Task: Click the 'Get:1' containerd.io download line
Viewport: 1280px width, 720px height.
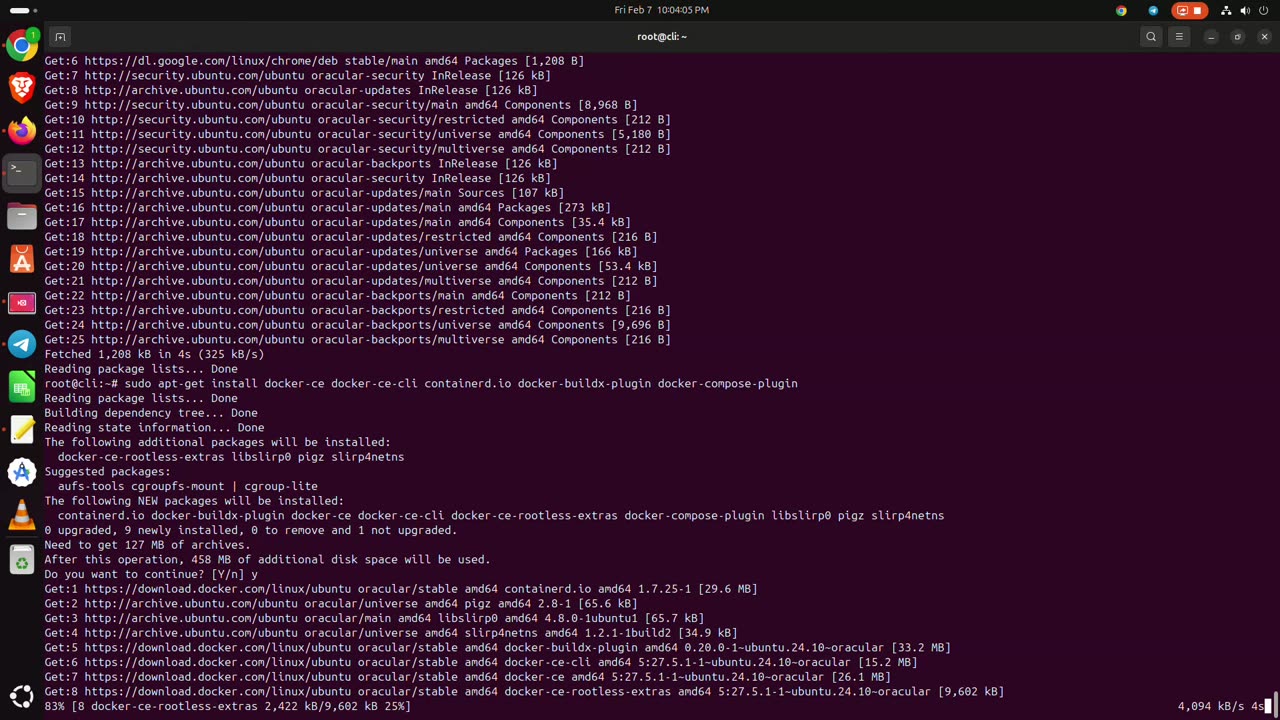Action: [401, 589]
